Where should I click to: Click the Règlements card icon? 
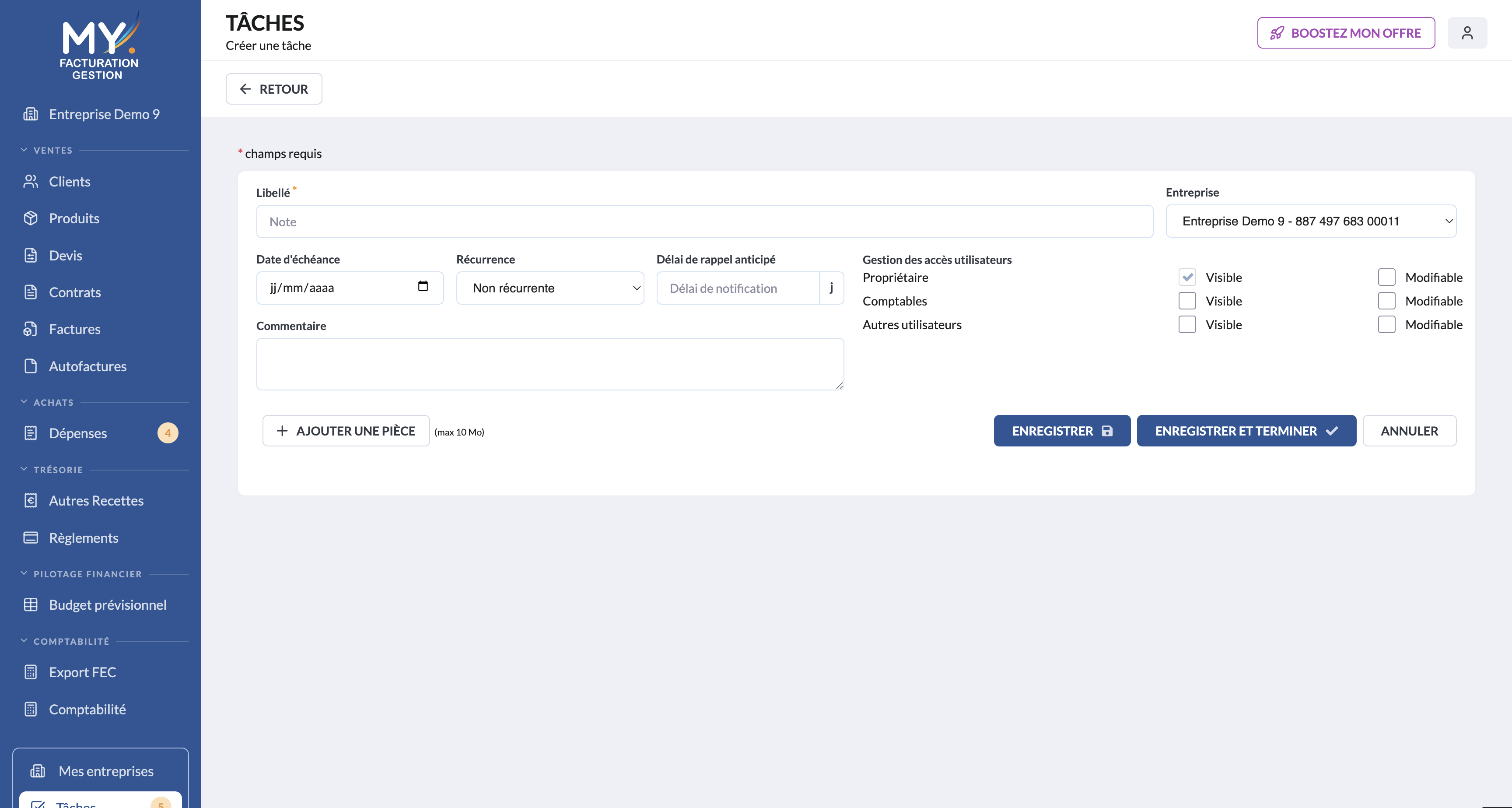[31, 538]
